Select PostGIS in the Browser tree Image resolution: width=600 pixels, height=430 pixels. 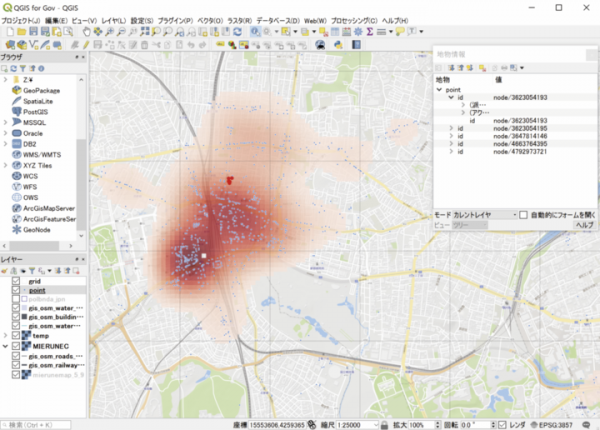pyautogui.click(x=35, y=112)
